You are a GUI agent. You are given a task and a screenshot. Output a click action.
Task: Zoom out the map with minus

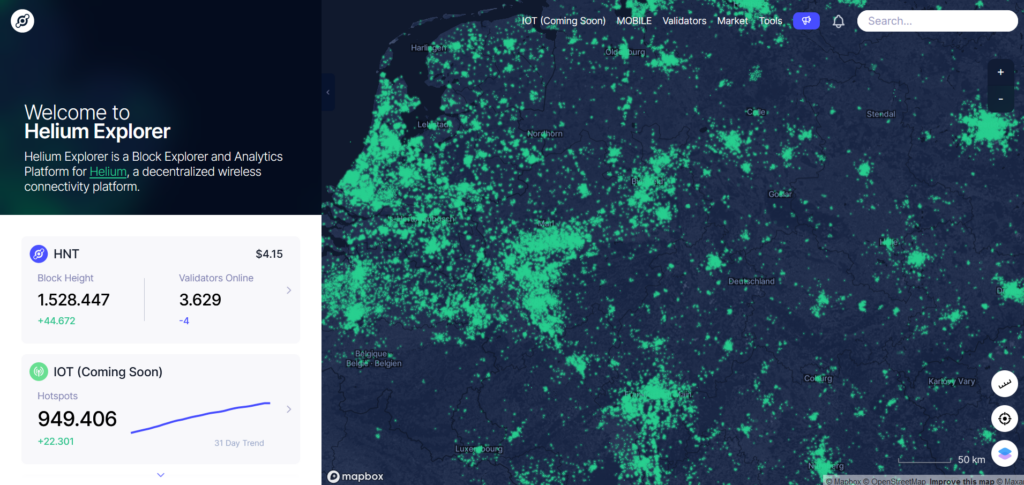click(x=1000, y=99)
